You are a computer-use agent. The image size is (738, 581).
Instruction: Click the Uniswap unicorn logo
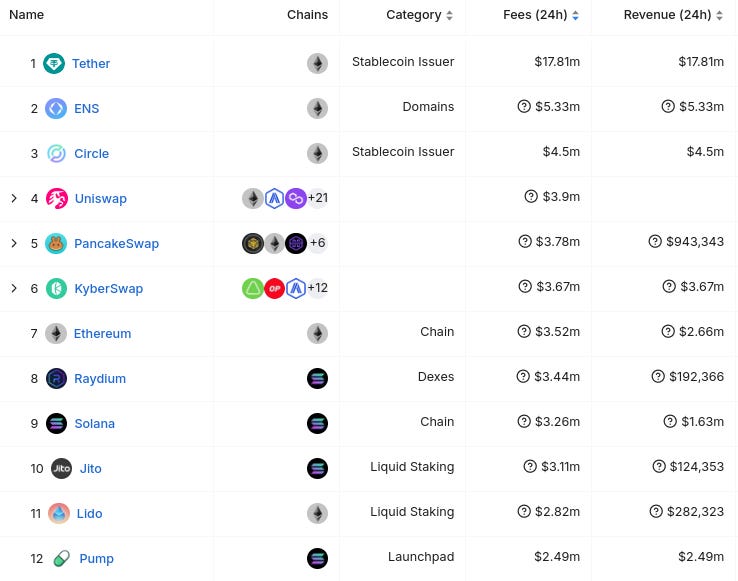click(56, 199)
